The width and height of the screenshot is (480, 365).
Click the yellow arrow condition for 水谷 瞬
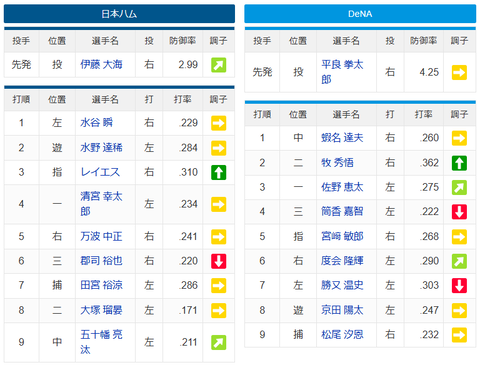tap(219, 123)
